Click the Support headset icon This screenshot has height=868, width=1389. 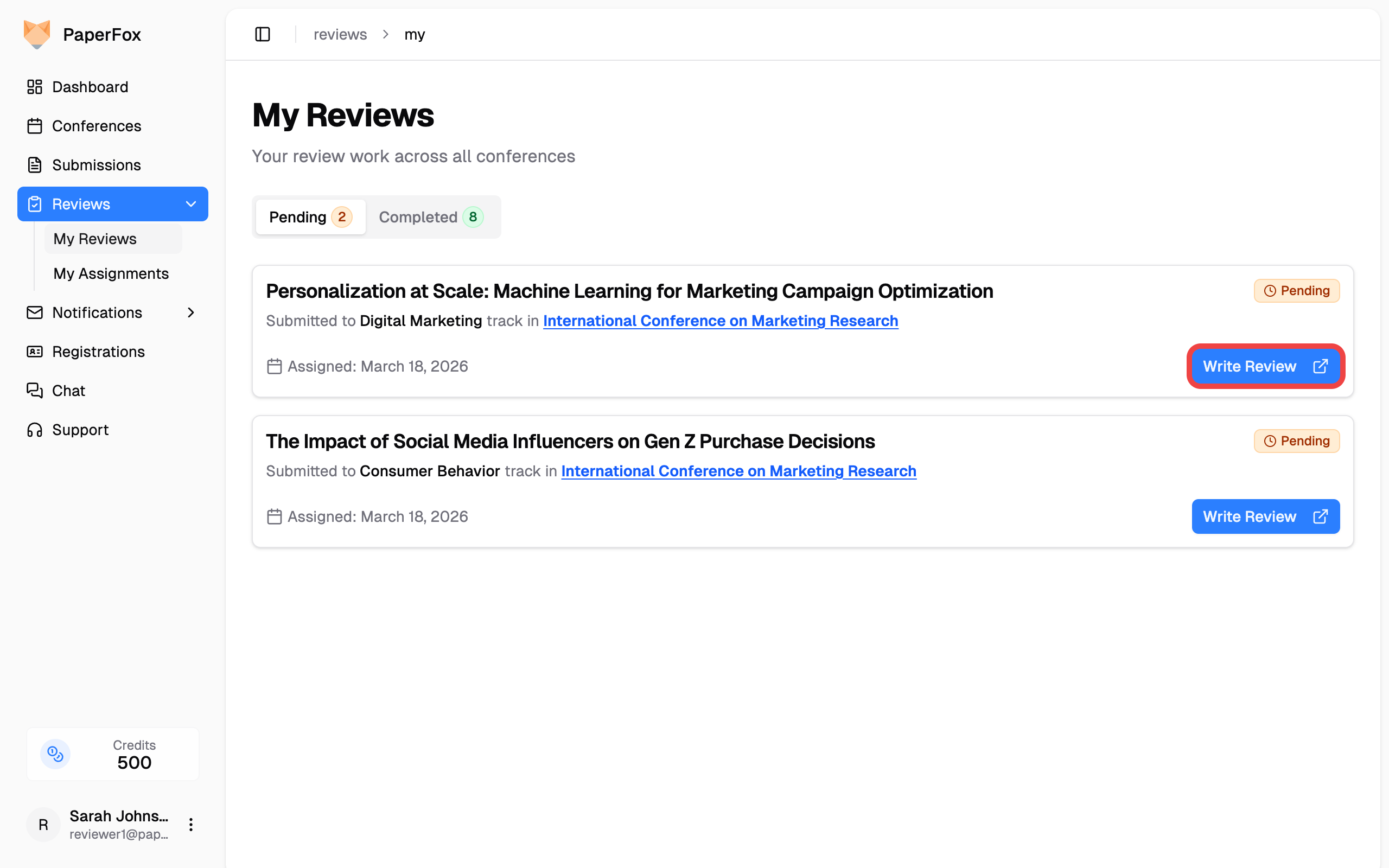(x=34, y=430)
